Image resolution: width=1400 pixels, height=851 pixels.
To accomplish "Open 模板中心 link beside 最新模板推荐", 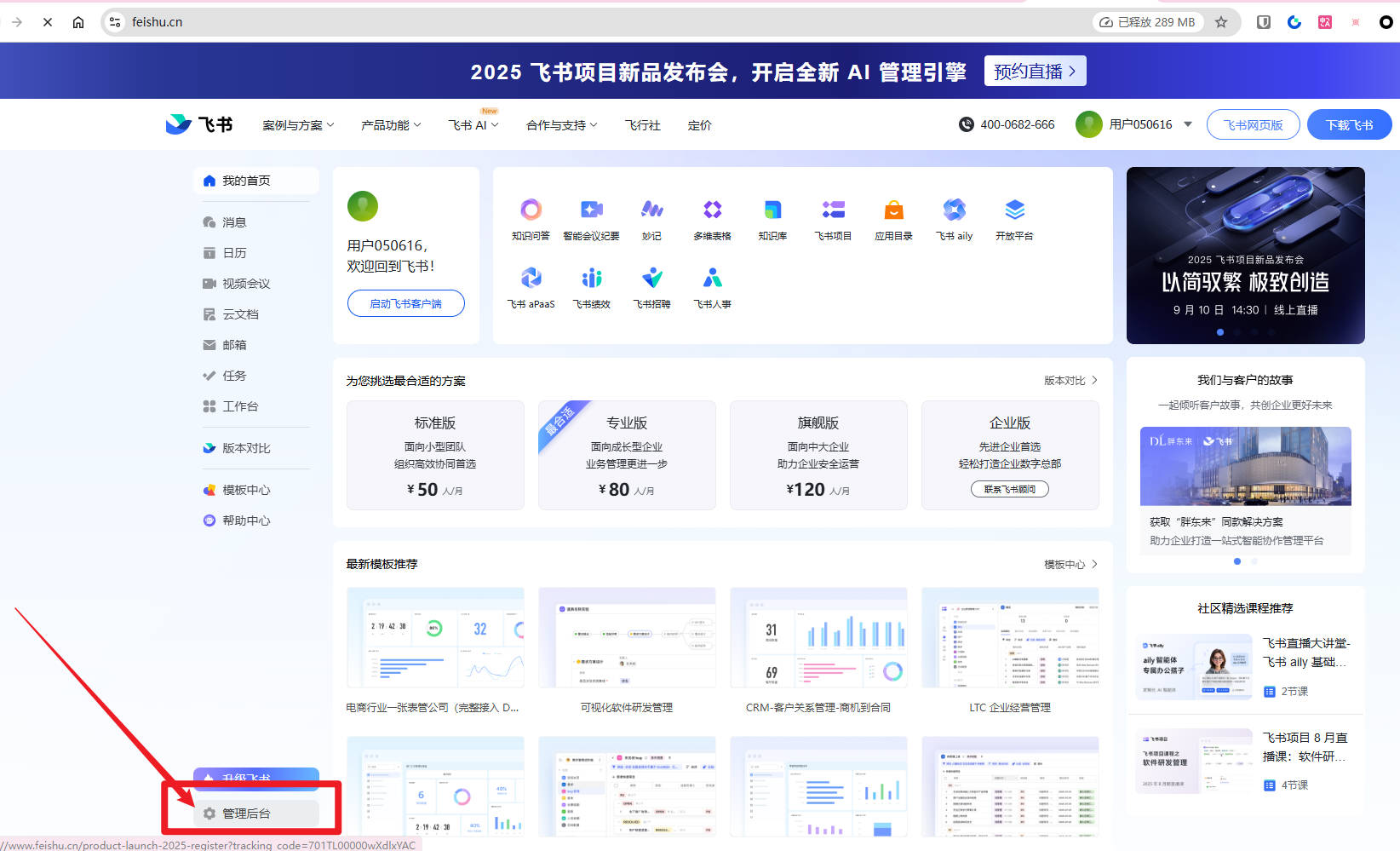I will point(1070,564).
